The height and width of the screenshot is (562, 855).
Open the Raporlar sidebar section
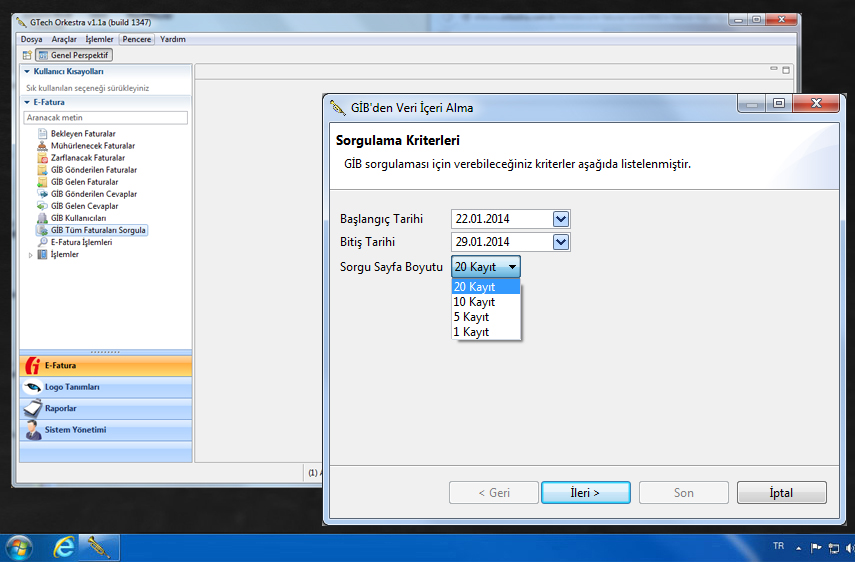(x=106, y=408)
